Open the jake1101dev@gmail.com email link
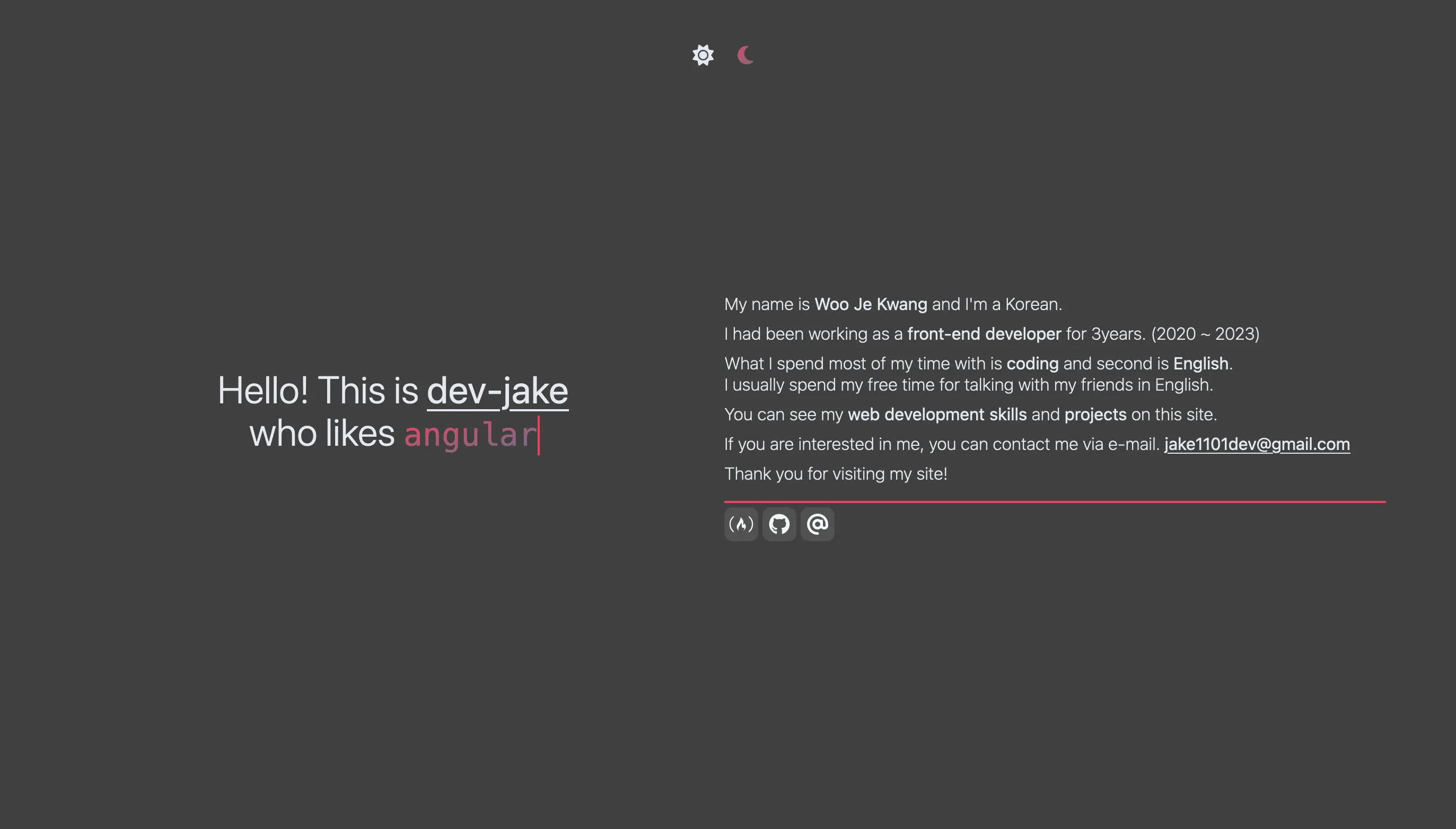Viewport: 1456px width, 829px height. tap(1257, 444)
